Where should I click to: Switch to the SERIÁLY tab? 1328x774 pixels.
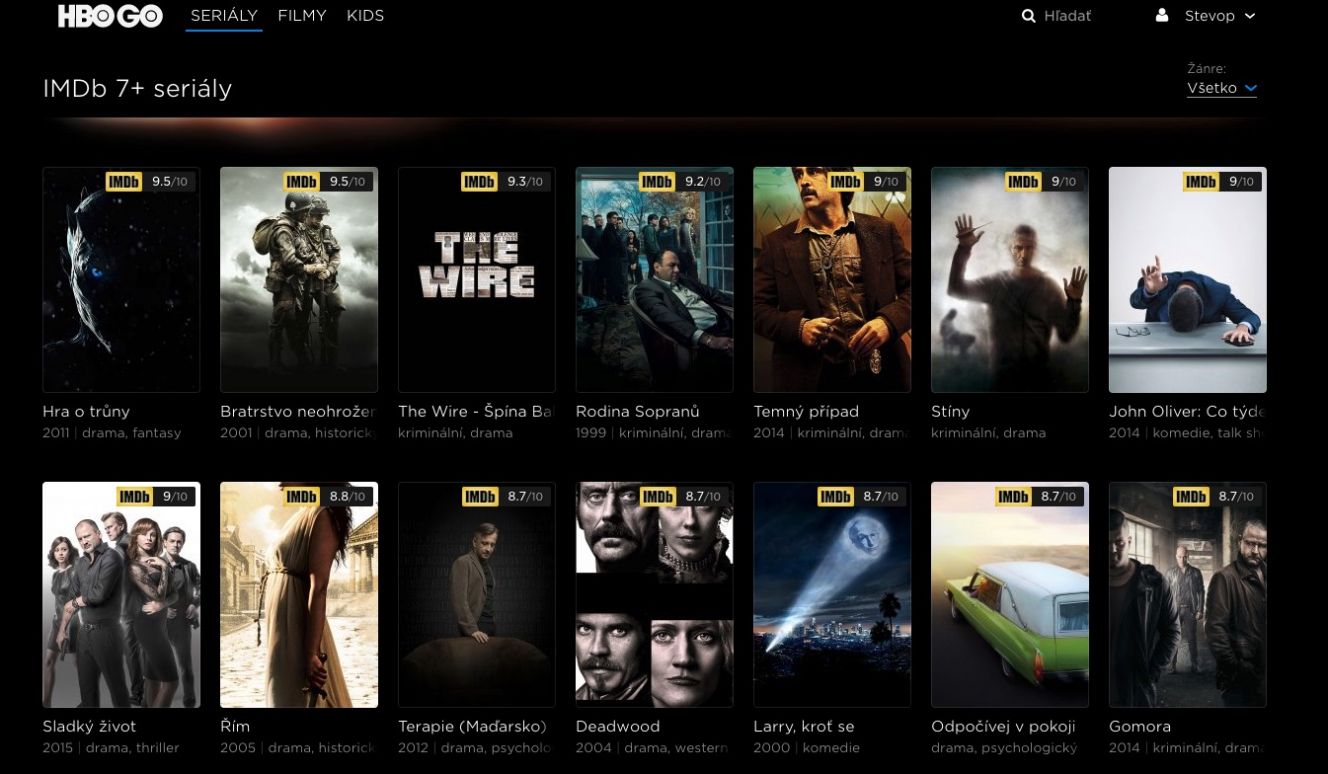tap(224, 16)
